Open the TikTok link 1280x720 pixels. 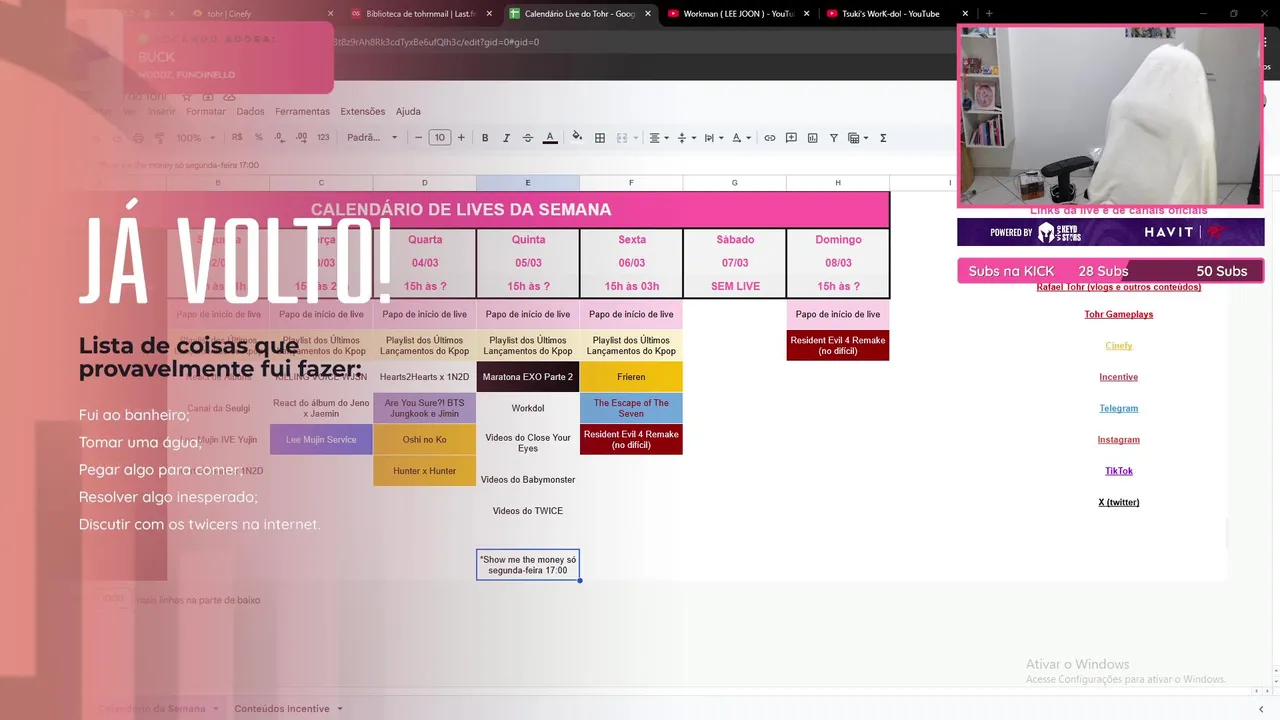pyautogui.click(x=1118, y=471)
